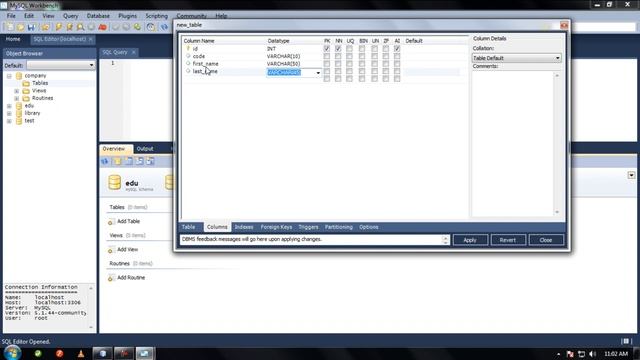Click the Revert button
Screen dimensions: 640x360
508,240
